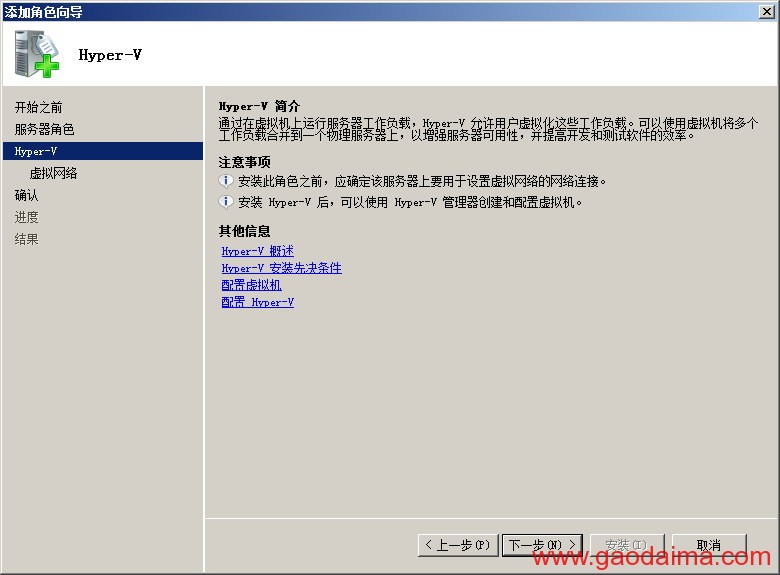This screenshot has width=780, height=575.
Task: Close the 添加角色向导 window
Action: coord(767,11)
